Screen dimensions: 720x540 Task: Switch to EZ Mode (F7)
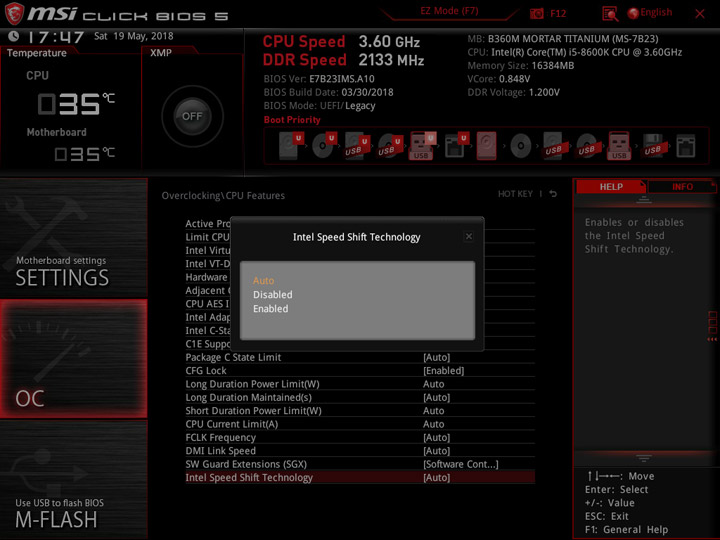(449, 11)
